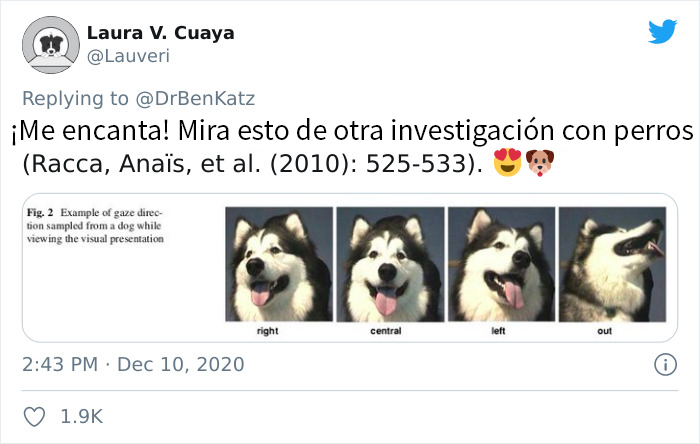Click the heart-eyes emoji in tweet
700x444 pixels.
click(508, 162)
